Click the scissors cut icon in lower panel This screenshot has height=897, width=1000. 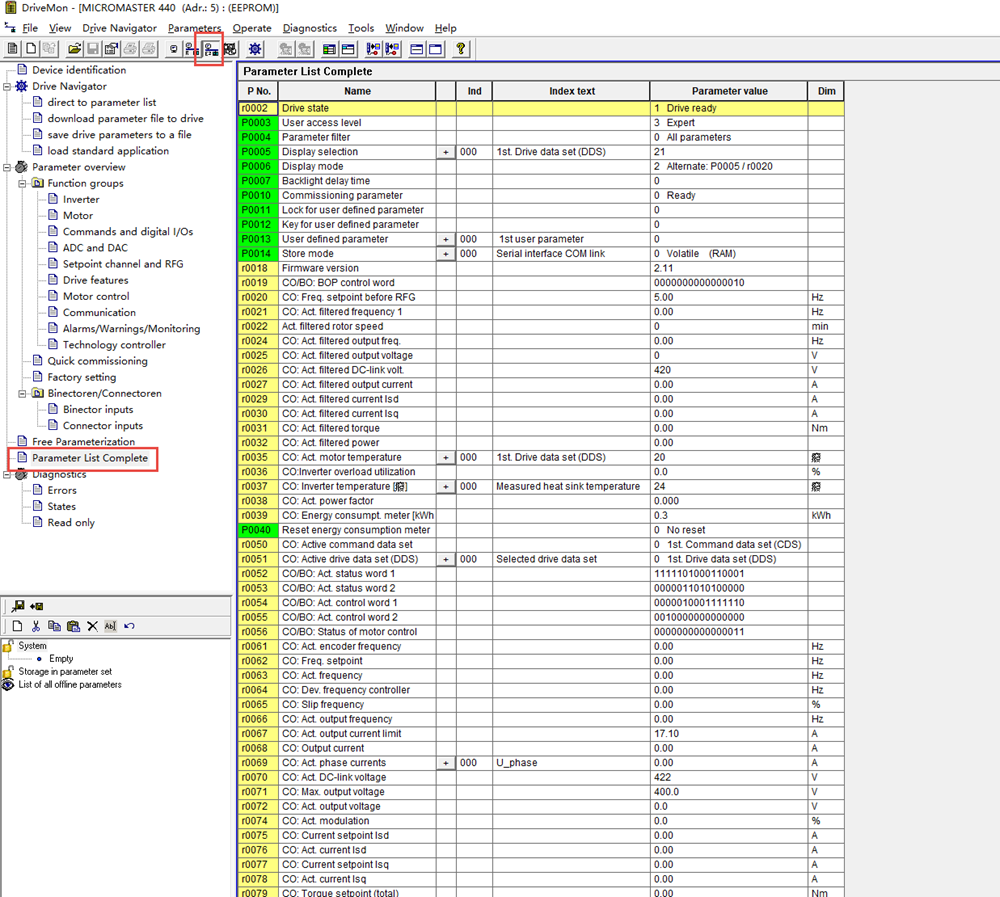point(35,626)
